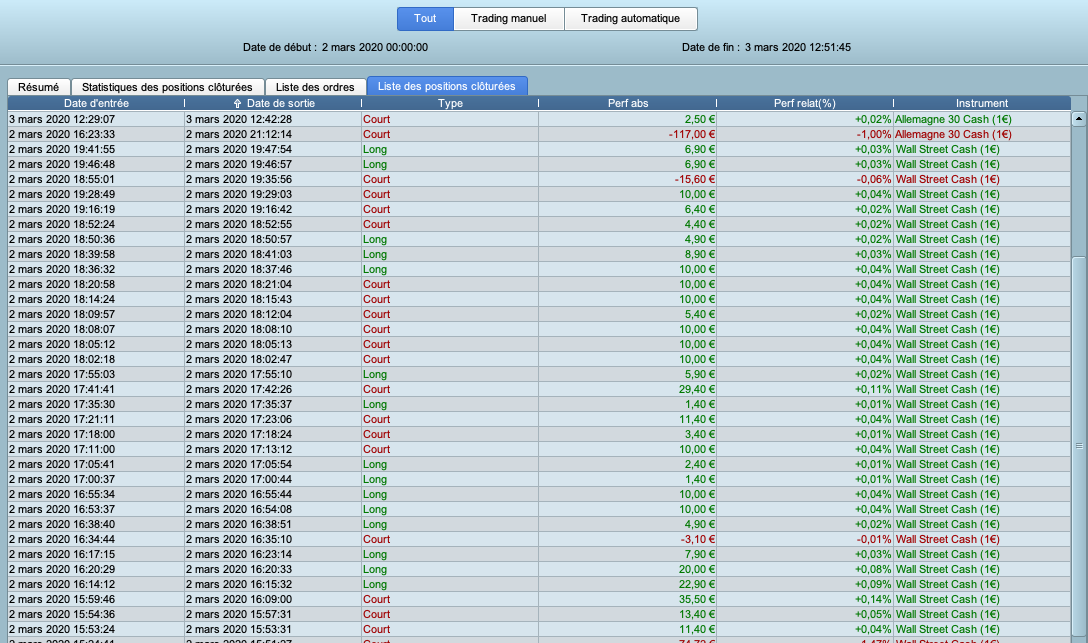Sort by Instrument column header
The height and width of the screenshot is (643, 1088).
tap(981, 103)
